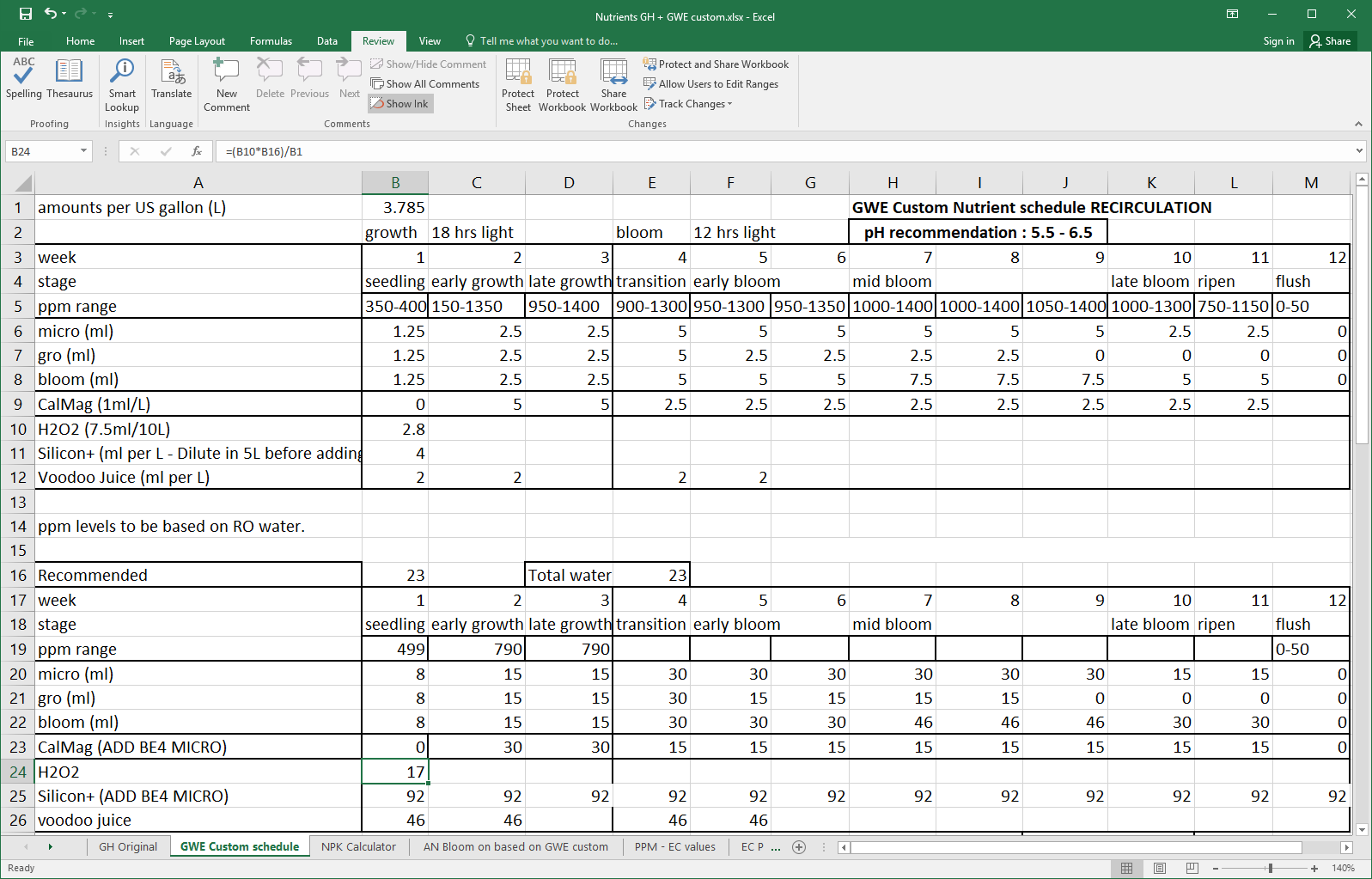Click the Sign in link

click(1278, 41)
